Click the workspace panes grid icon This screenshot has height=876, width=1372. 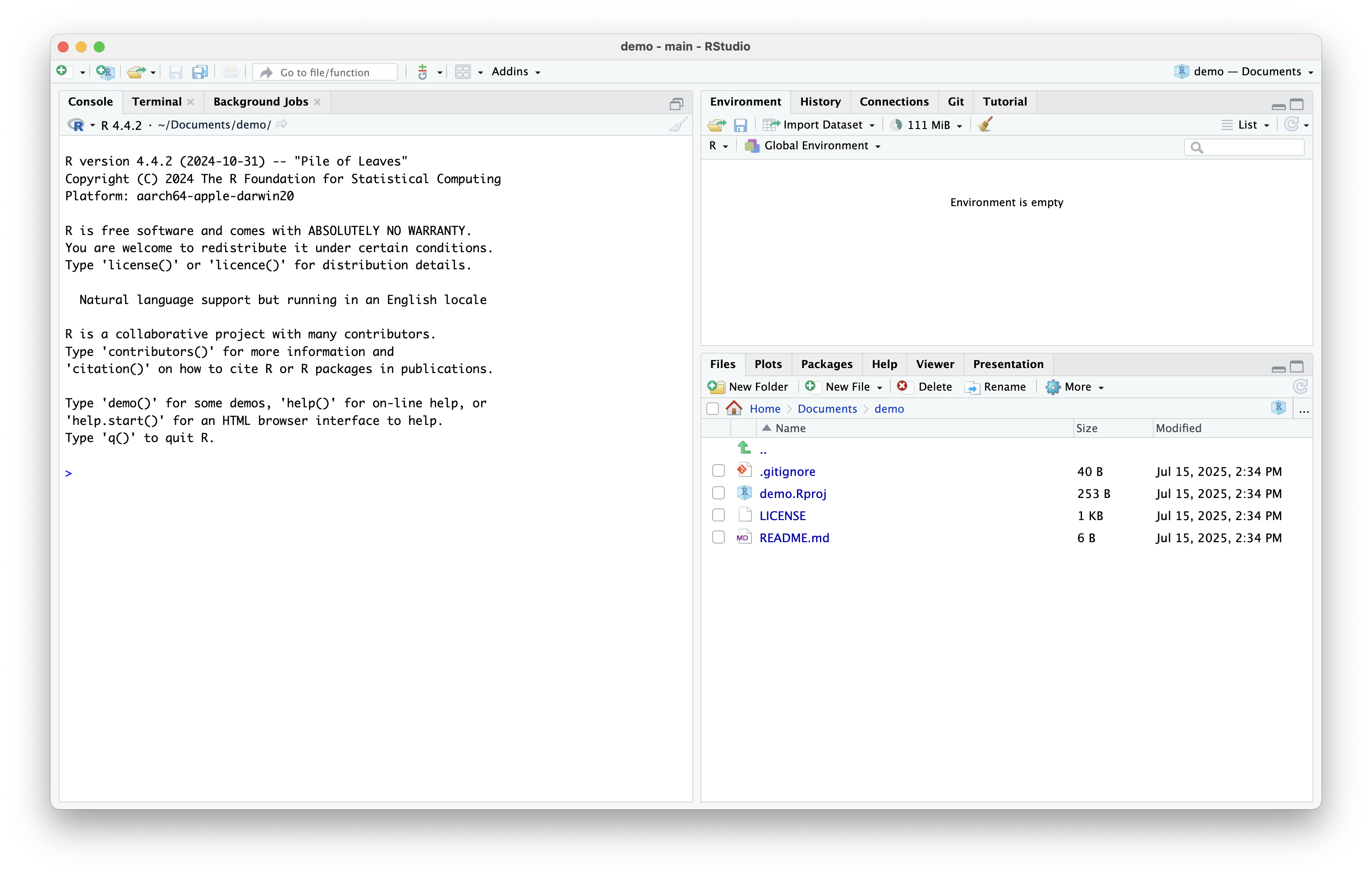[463, 72]
